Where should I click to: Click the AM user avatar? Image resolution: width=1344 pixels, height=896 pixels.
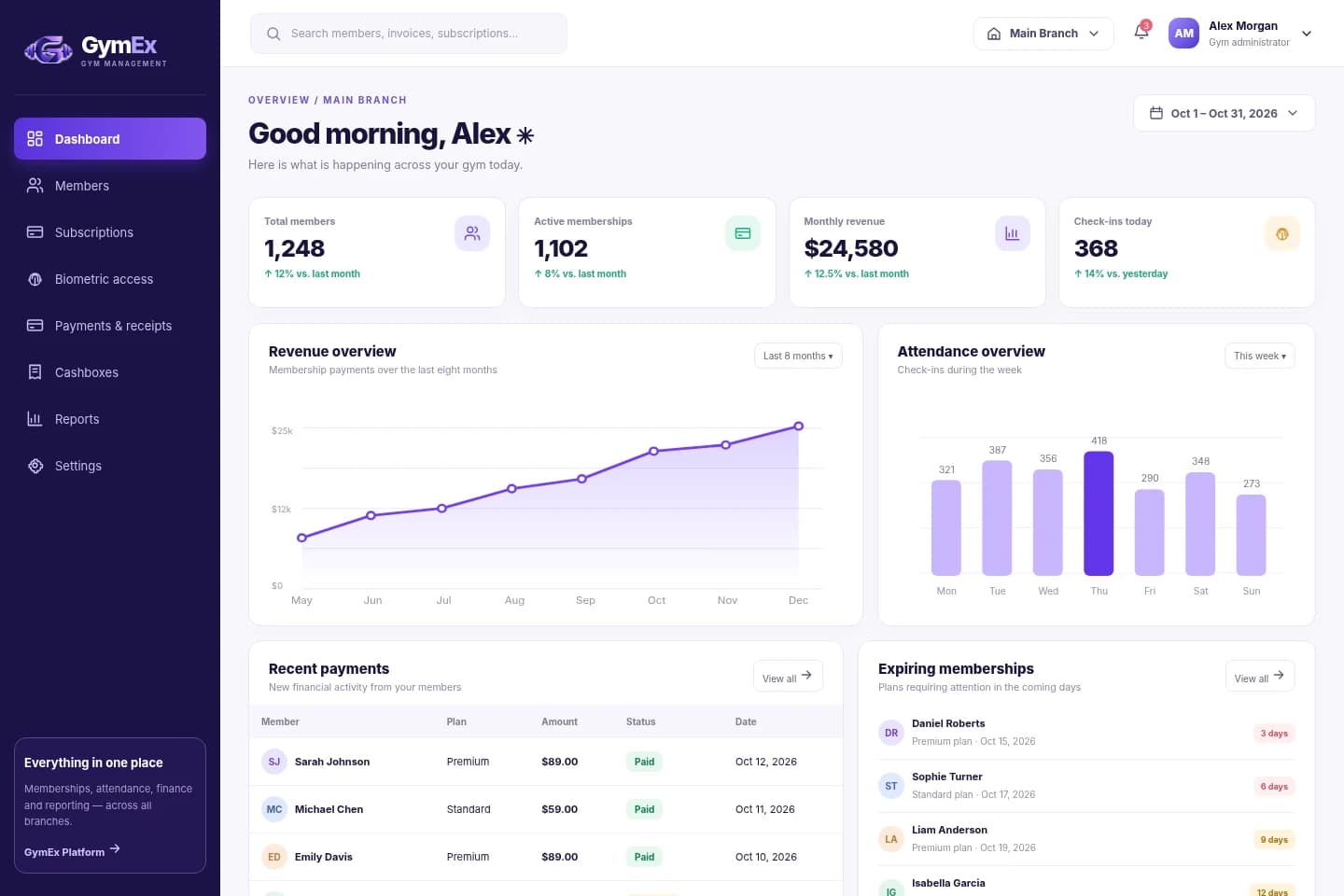(x=1183, y=34)
